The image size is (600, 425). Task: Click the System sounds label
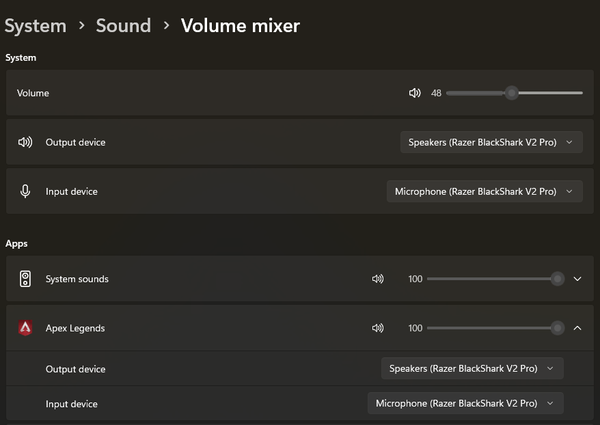click(x=77, y=279)
